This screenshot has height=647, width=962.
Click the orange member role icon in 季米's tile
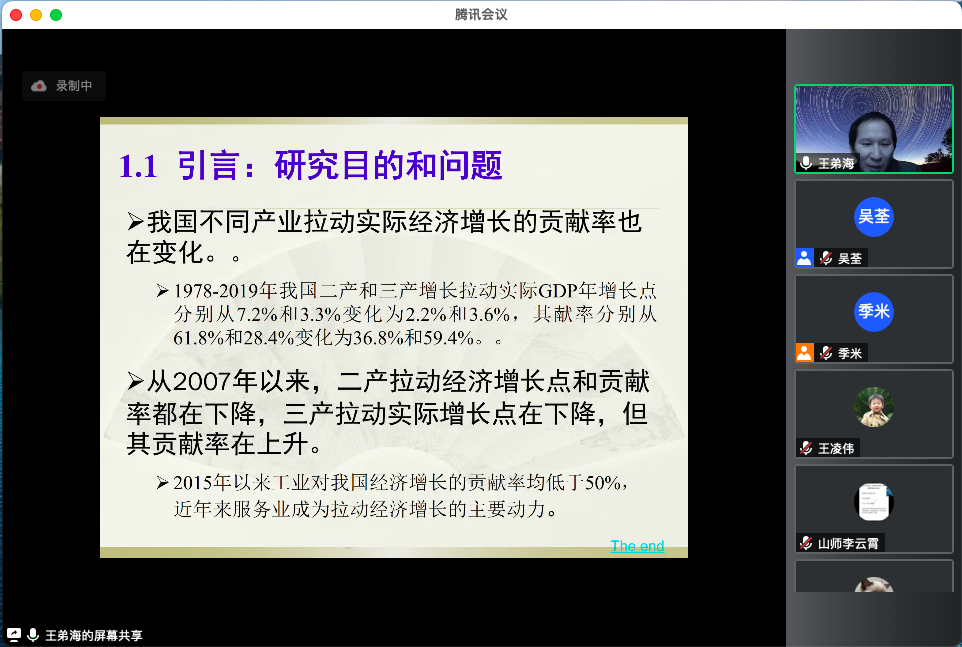[x=804, y=352]
